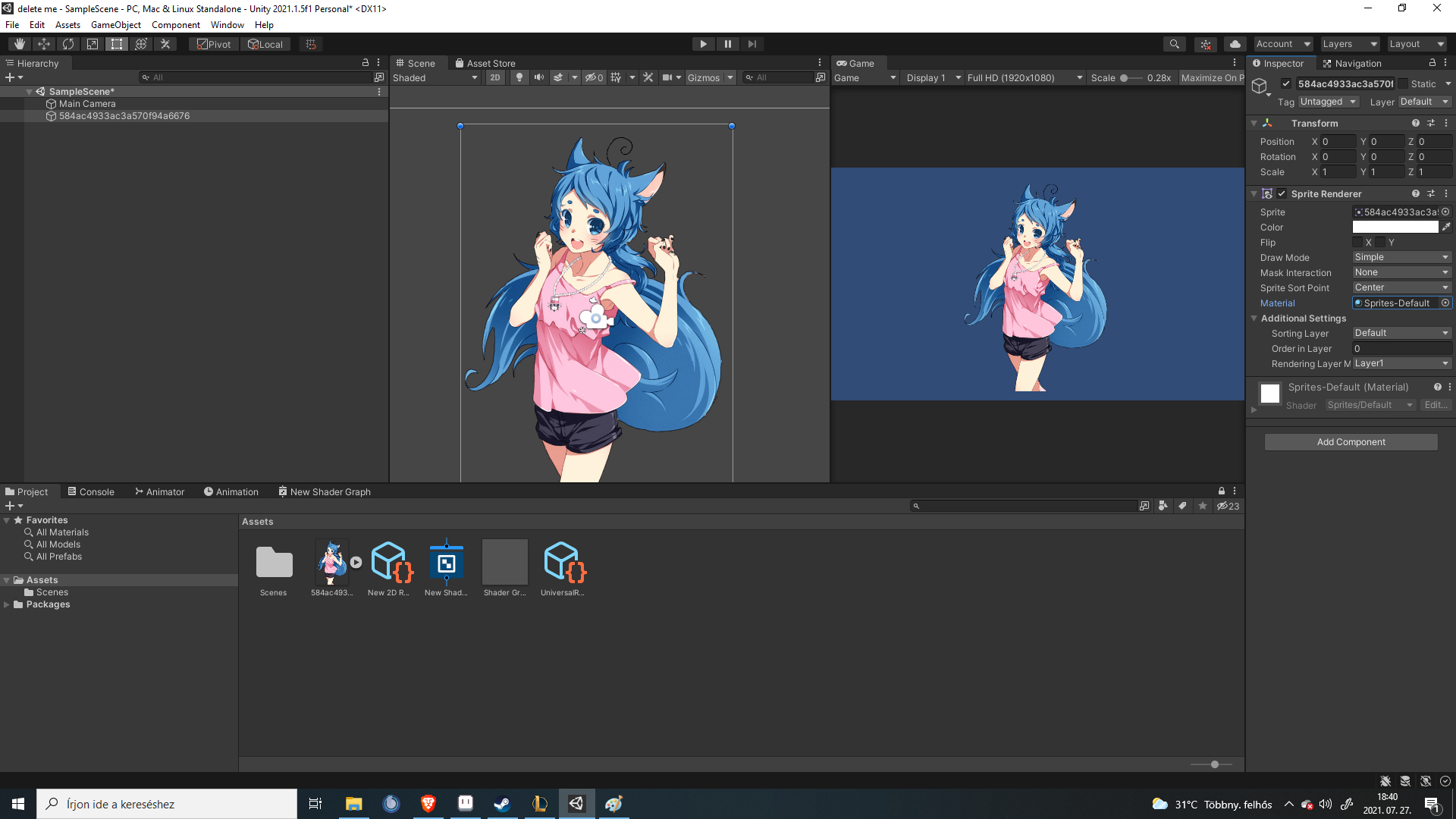Open the Assets menu
The width and height of the screenshot is (1456, 819).
(x=67, y=25)
